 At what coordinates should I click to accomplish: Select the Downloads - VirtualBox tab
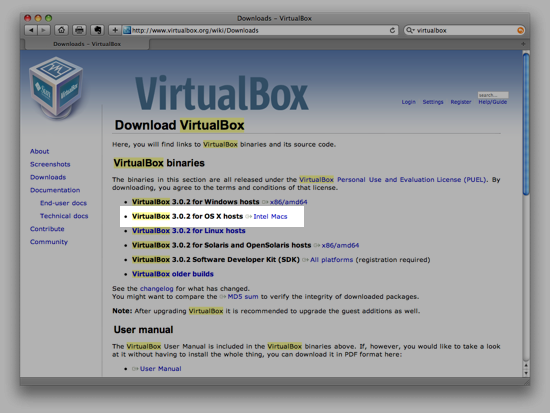tap(87, 44)
